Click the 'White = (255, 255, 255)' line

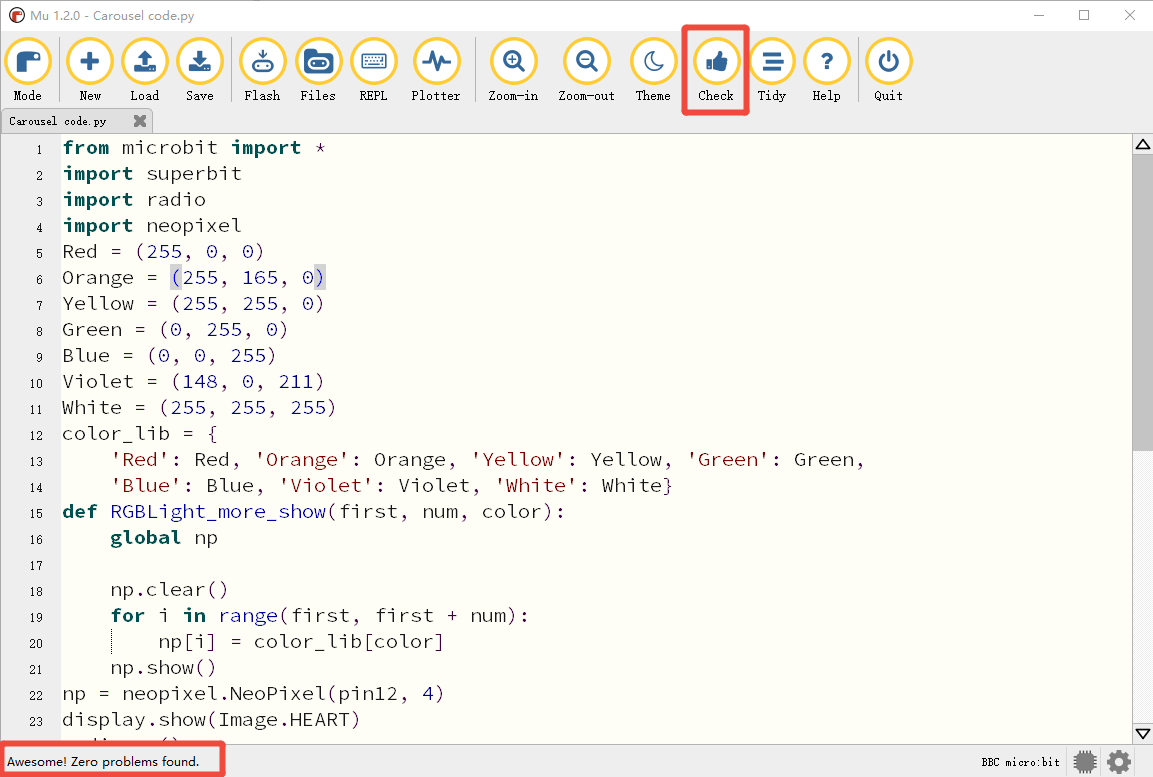(x=199, y=407)
